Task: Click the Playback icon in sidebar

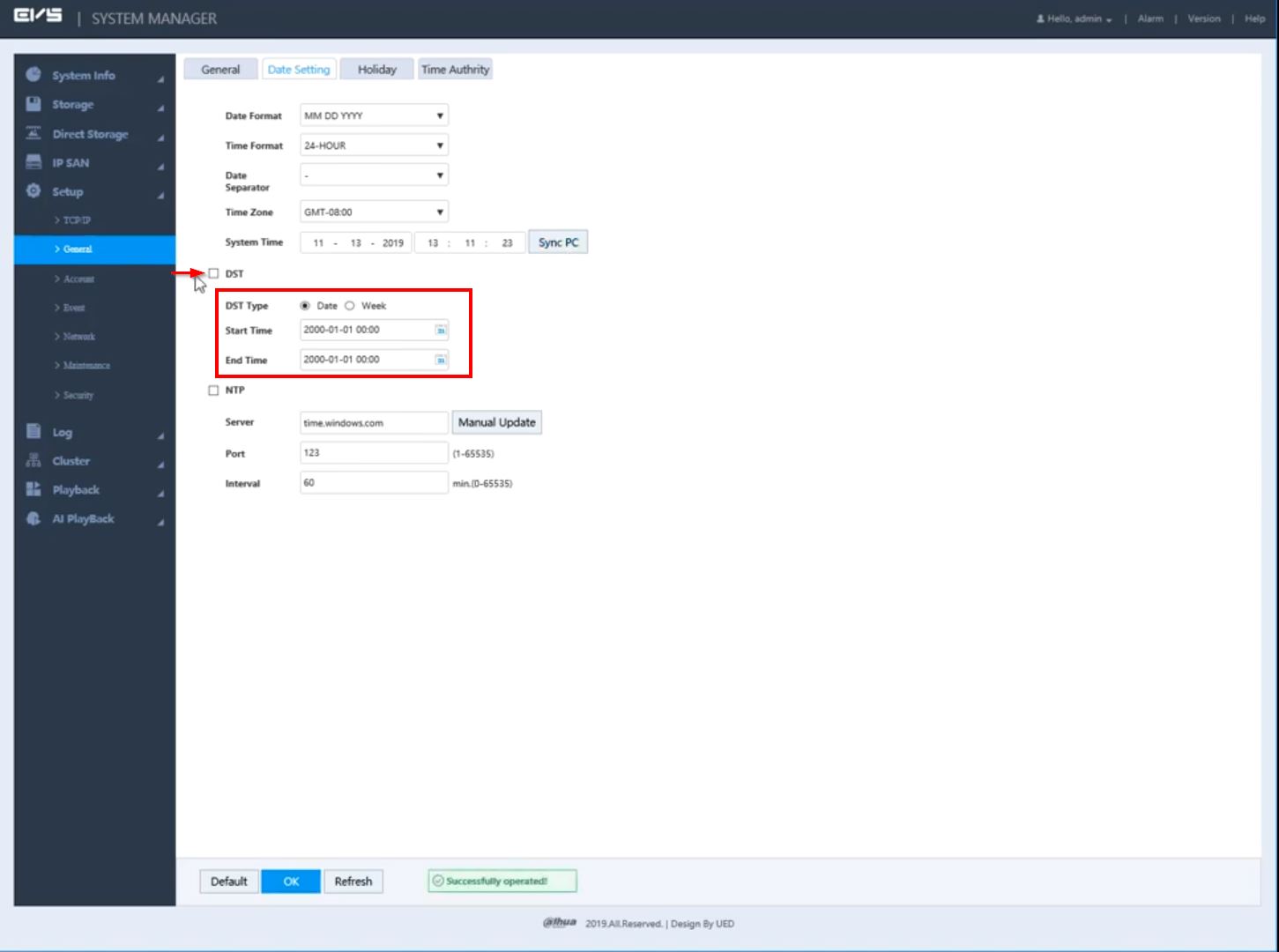Action: [33, 489]
